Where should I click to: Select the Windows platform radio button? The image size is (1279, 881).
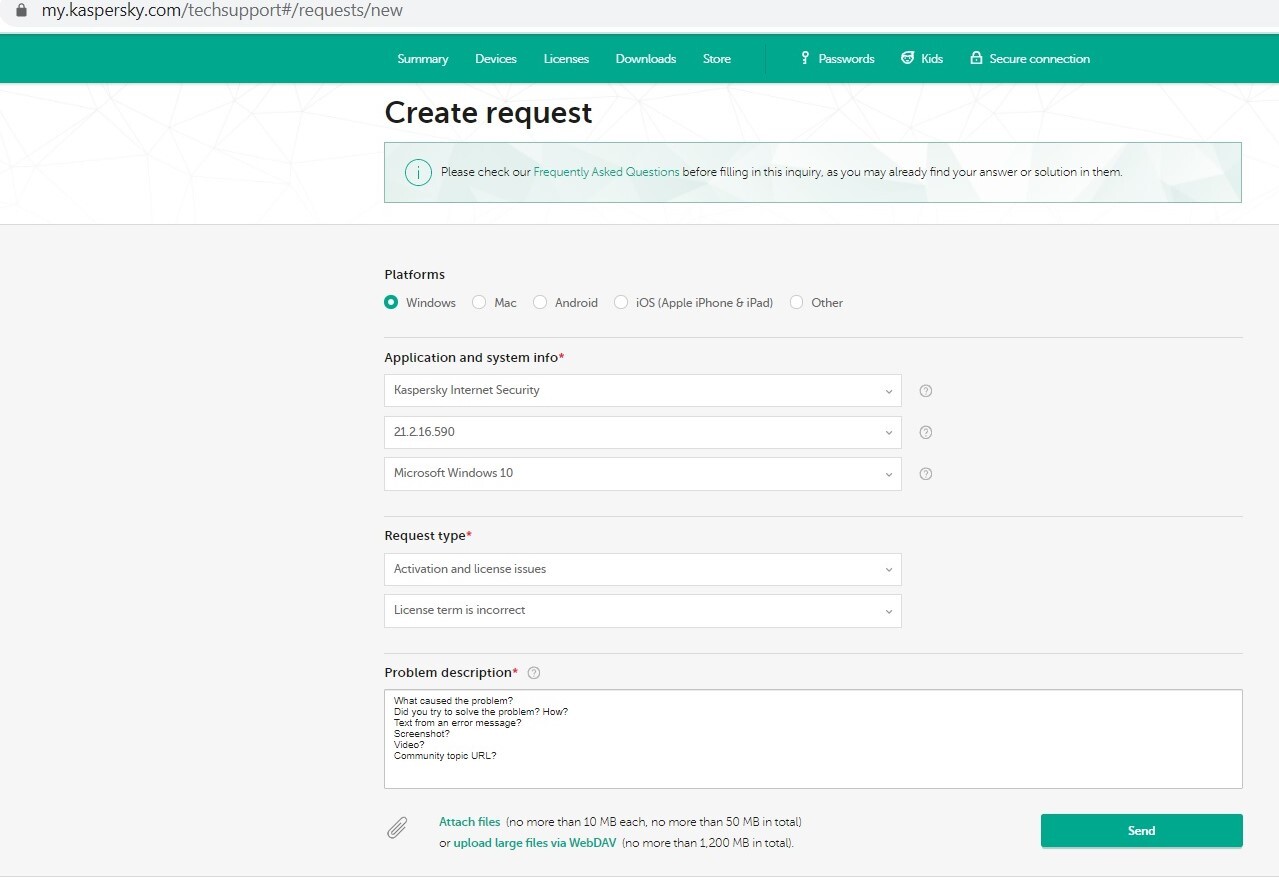(391, 302)
